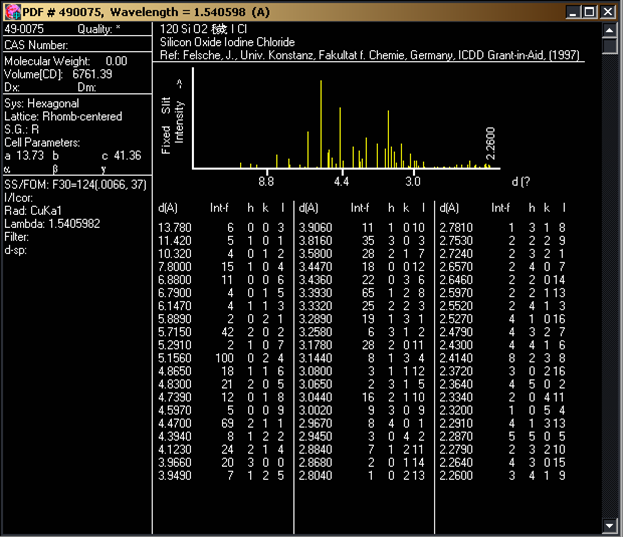Image resolution: width=623 pixels, height=537 pixels.
Task: Select row with d-spacing 11.420
Action: (221, 241)
